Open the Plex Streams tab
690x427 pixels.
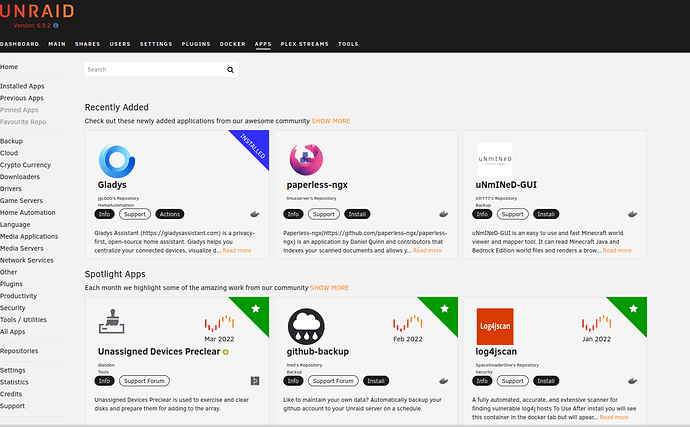[x=305, y=44]
